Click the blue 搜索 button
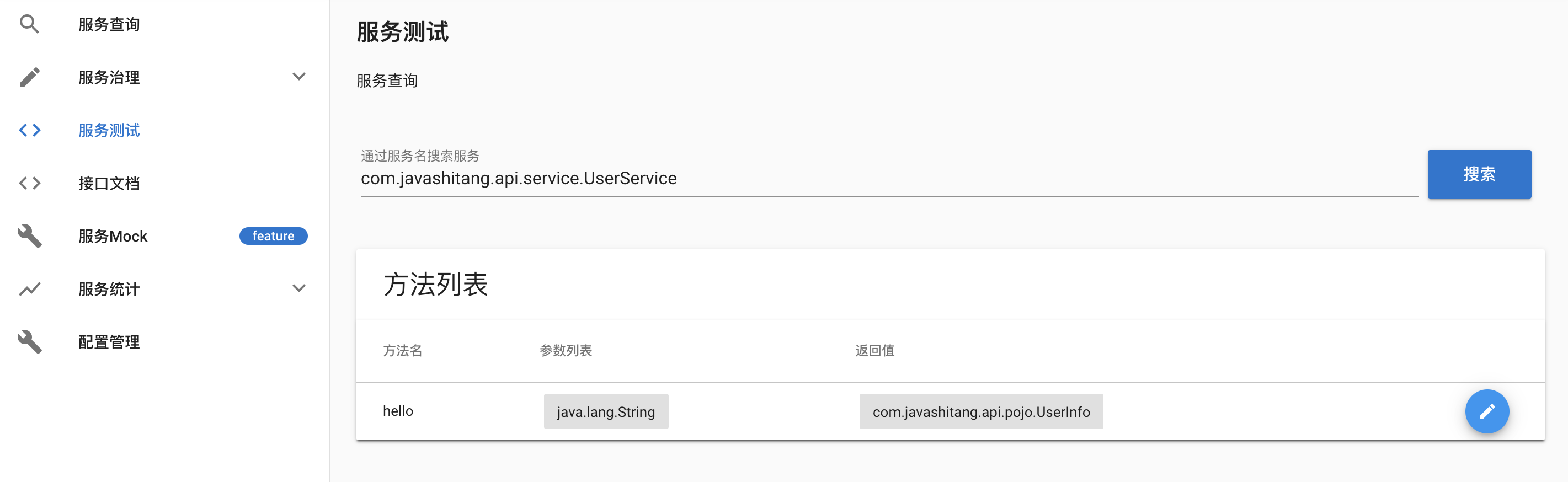 tap(1479, 174)
